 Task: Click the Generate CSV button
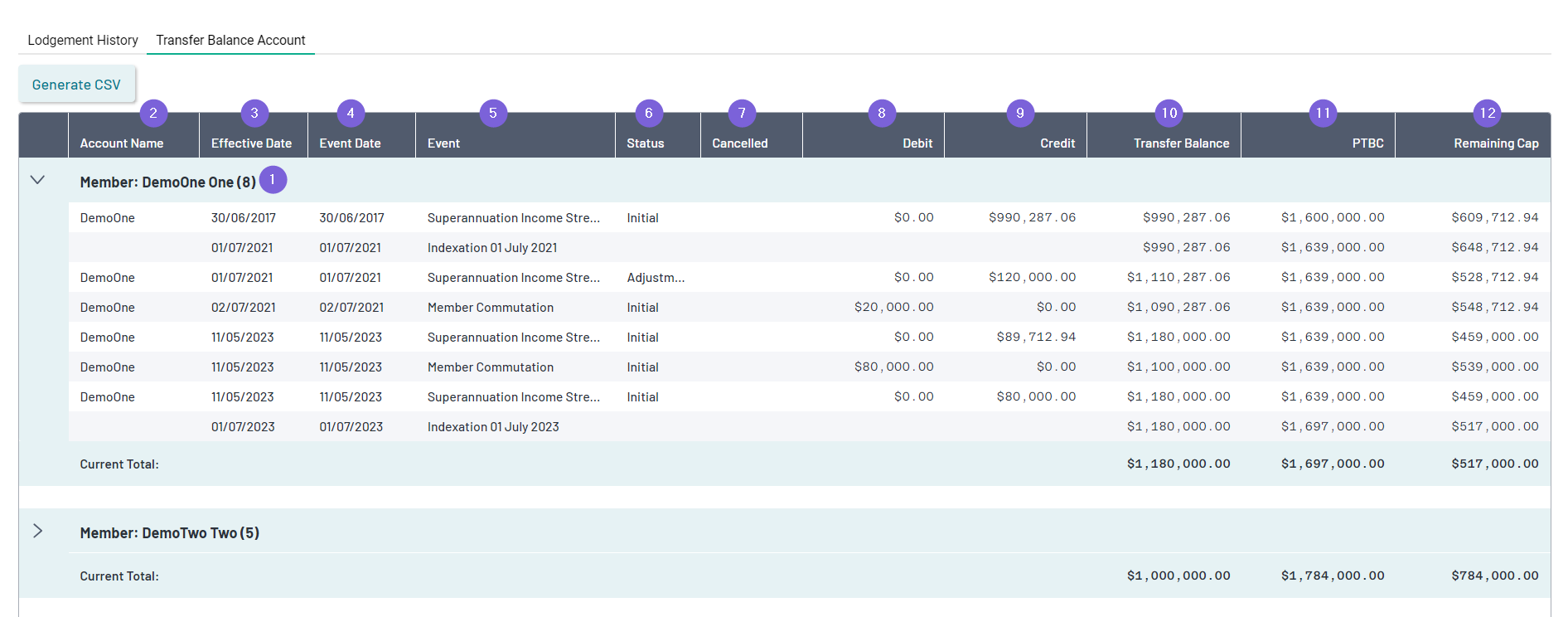[x=76, y=85]
